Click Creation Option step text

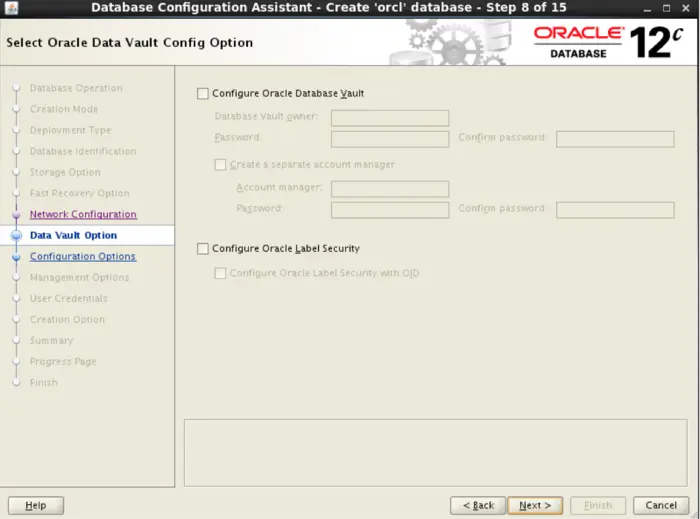[x=67, y=320]
